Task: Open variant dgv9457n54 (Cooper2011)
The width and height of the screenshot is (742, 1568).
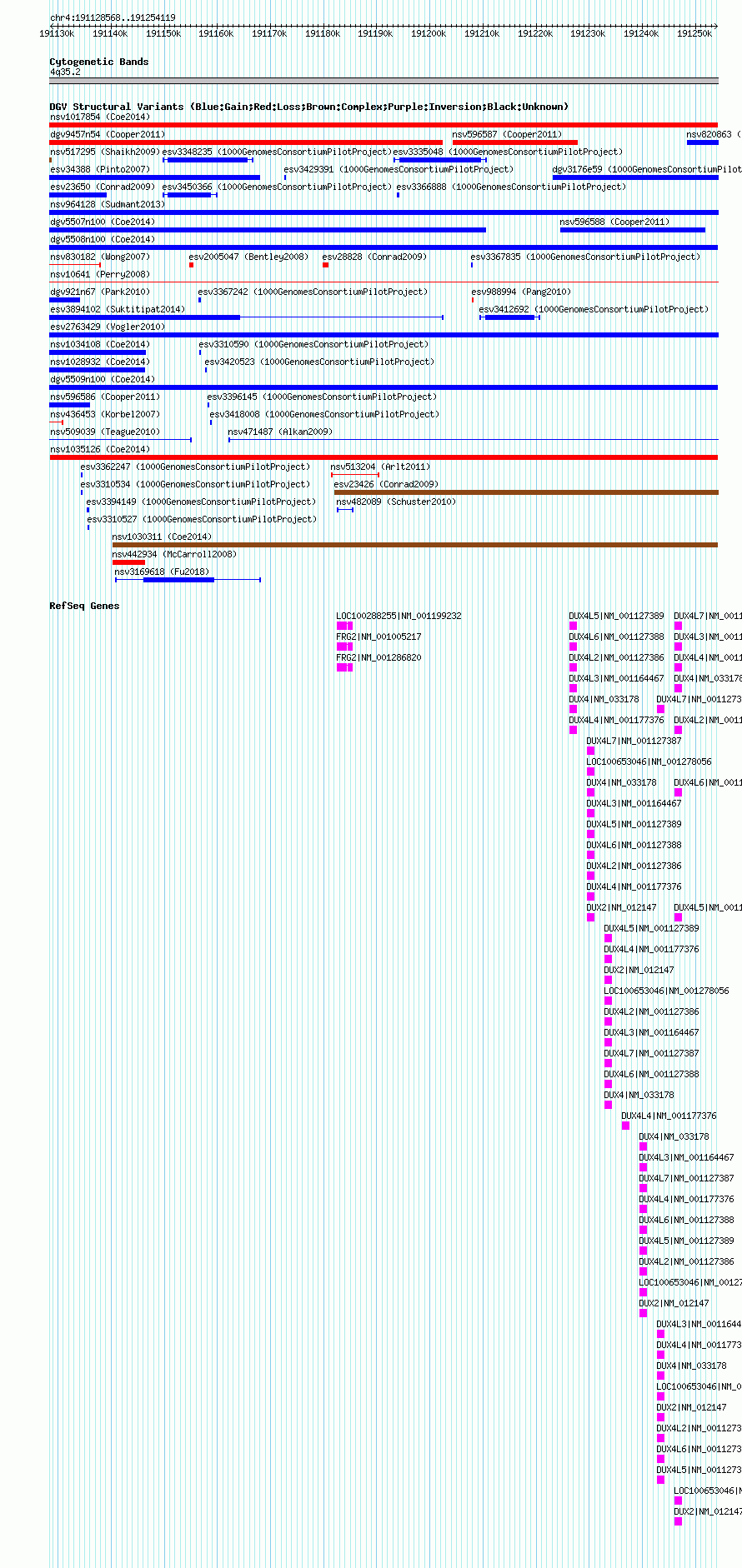Action: tap(108, 134)
